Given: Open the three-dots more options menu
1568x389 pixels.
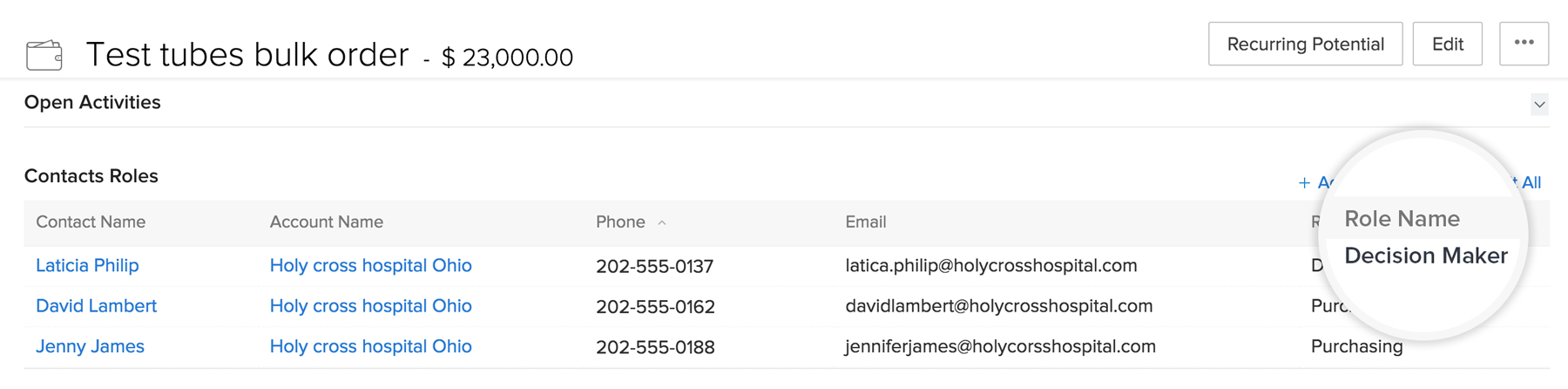Looking at the screenshot, I should point(1524,44).
